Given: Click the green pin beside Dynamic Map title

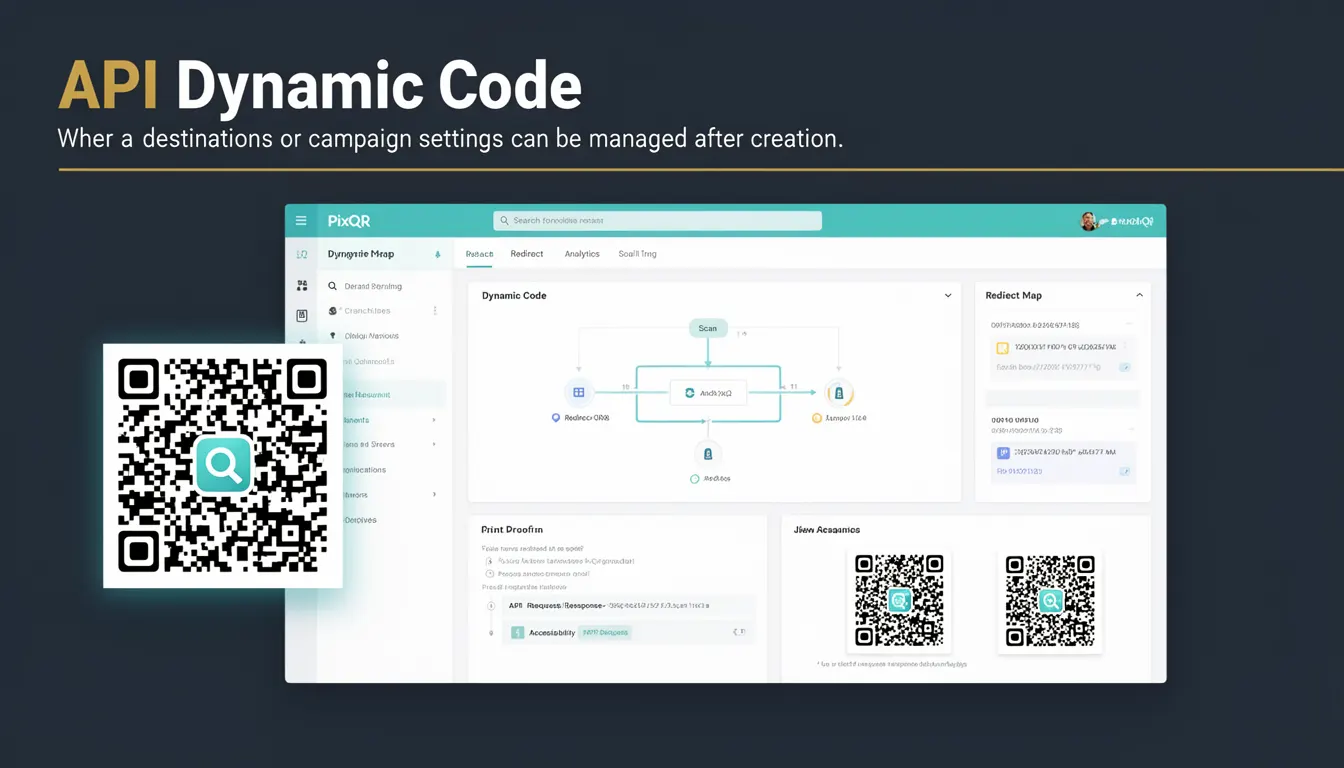Looking at the screenshot, I should tap(437, 255).
